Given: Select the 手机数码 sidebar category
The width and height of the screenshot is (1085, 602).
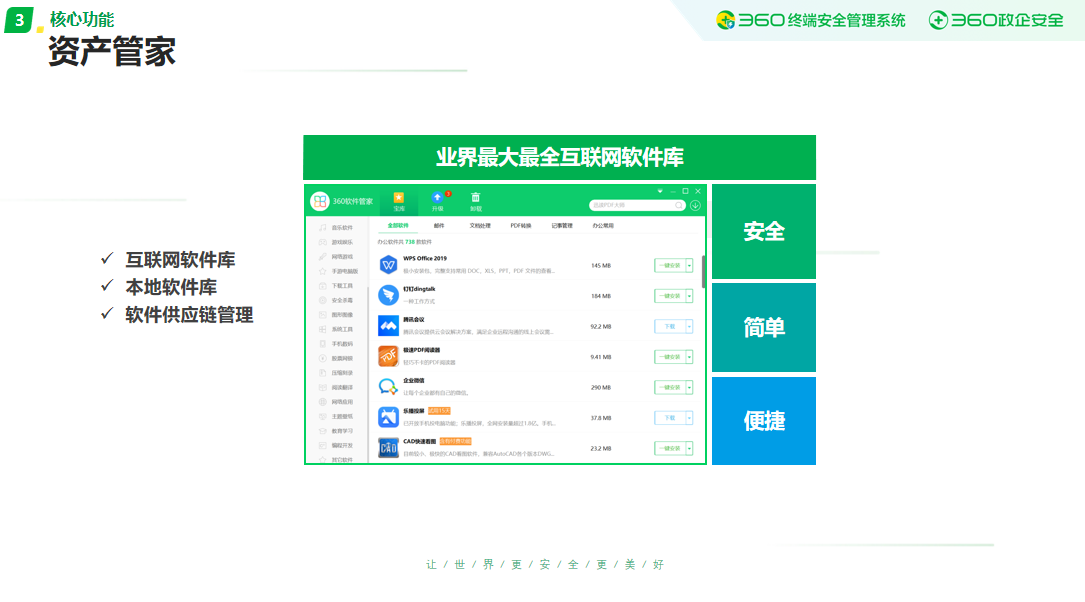Looking at the screenshot, I should pos(337,344).
